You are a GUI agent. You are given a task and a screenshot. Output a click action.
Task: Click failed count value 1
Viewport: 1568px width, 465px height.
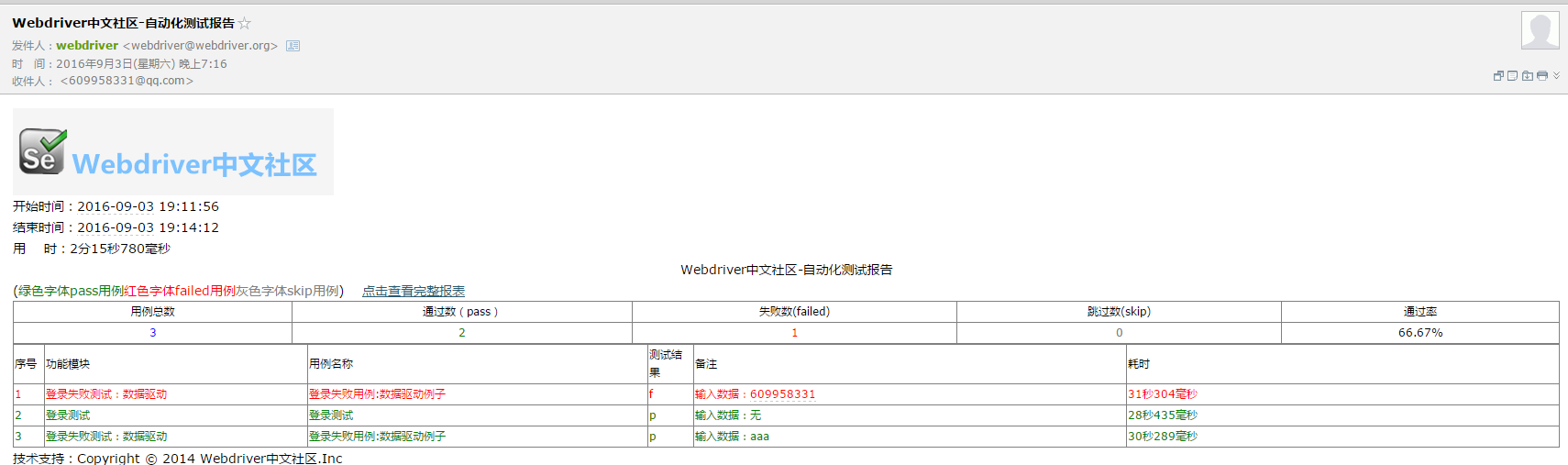[795, 333]
